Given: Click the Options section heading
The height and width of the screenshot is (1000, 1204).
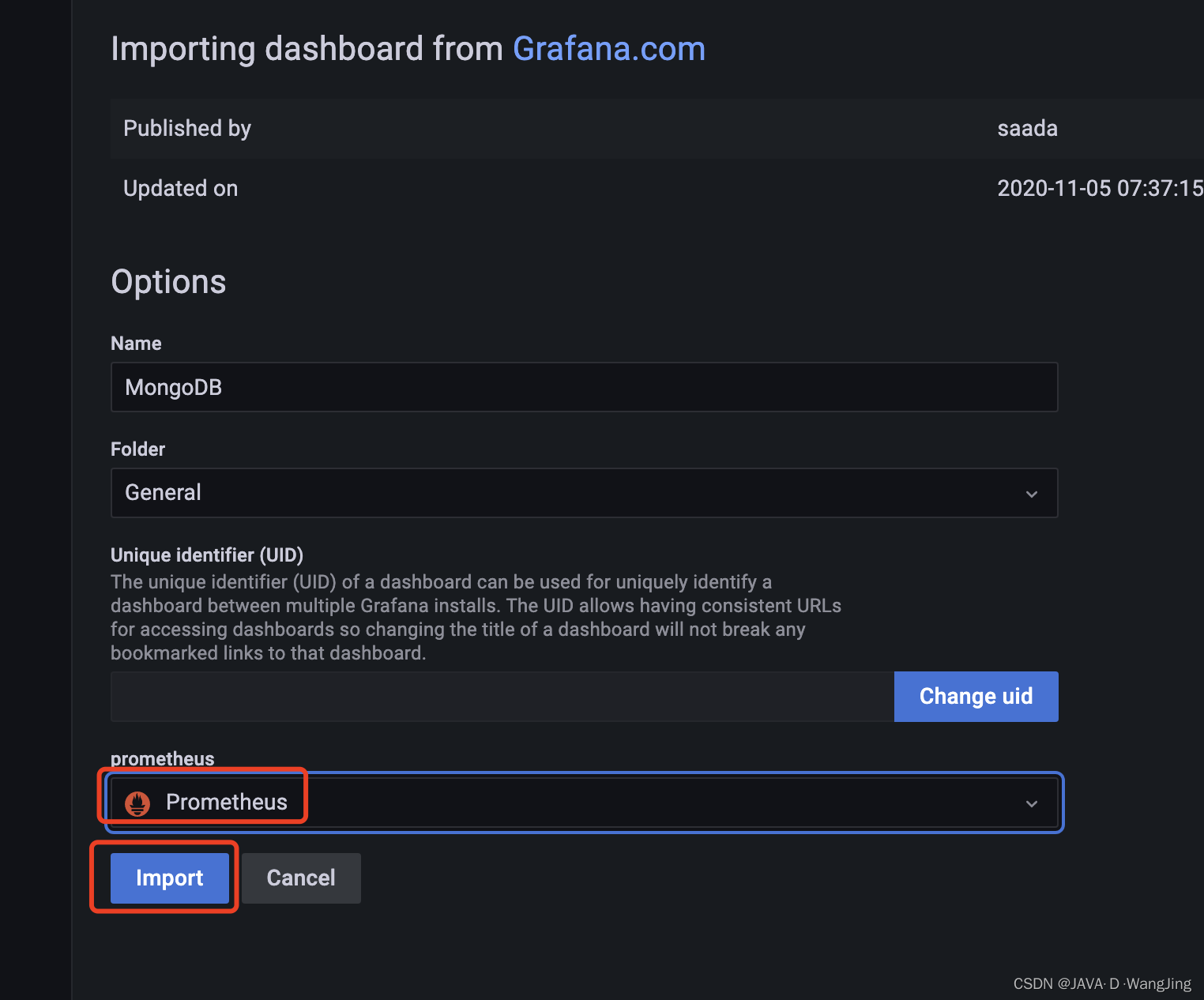Looking at the screenshot, I should click(x=168, y=281).
